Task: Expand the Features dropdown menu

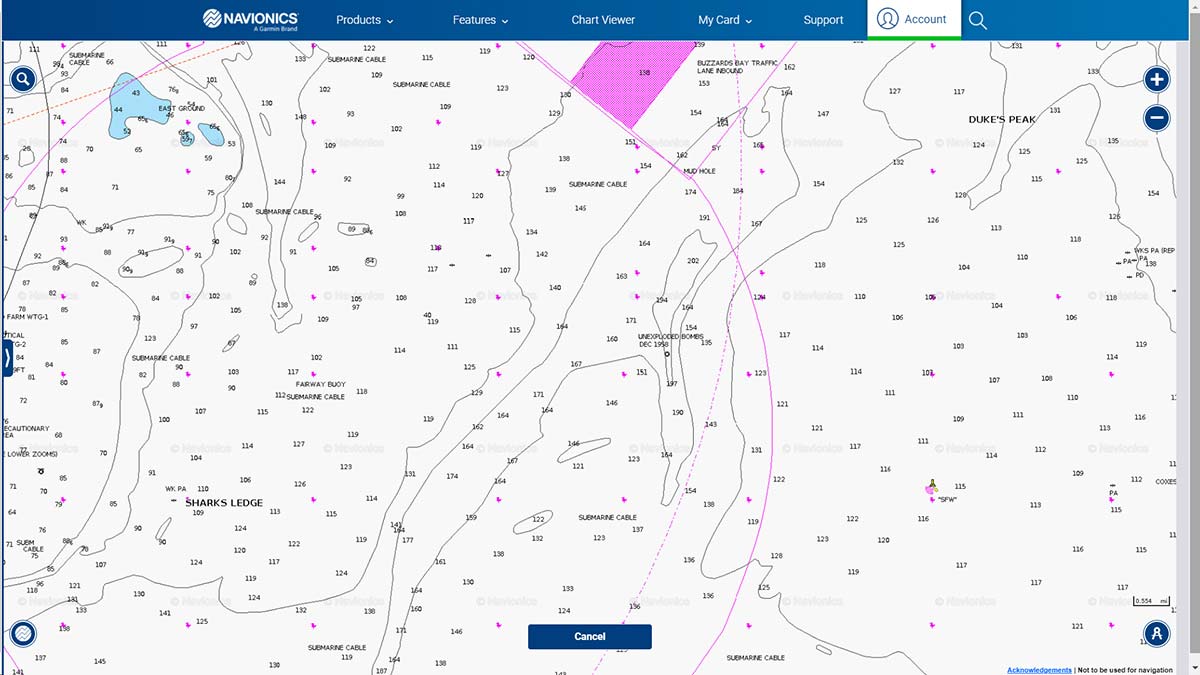Action: [x=480, y=20]
